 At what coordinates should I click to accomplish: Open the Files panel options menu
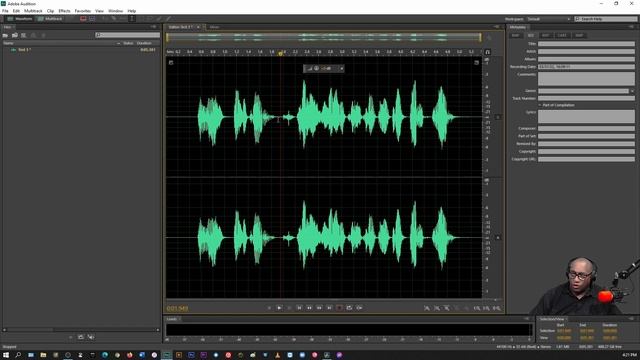pyautogui.click(x=153, y=27)
